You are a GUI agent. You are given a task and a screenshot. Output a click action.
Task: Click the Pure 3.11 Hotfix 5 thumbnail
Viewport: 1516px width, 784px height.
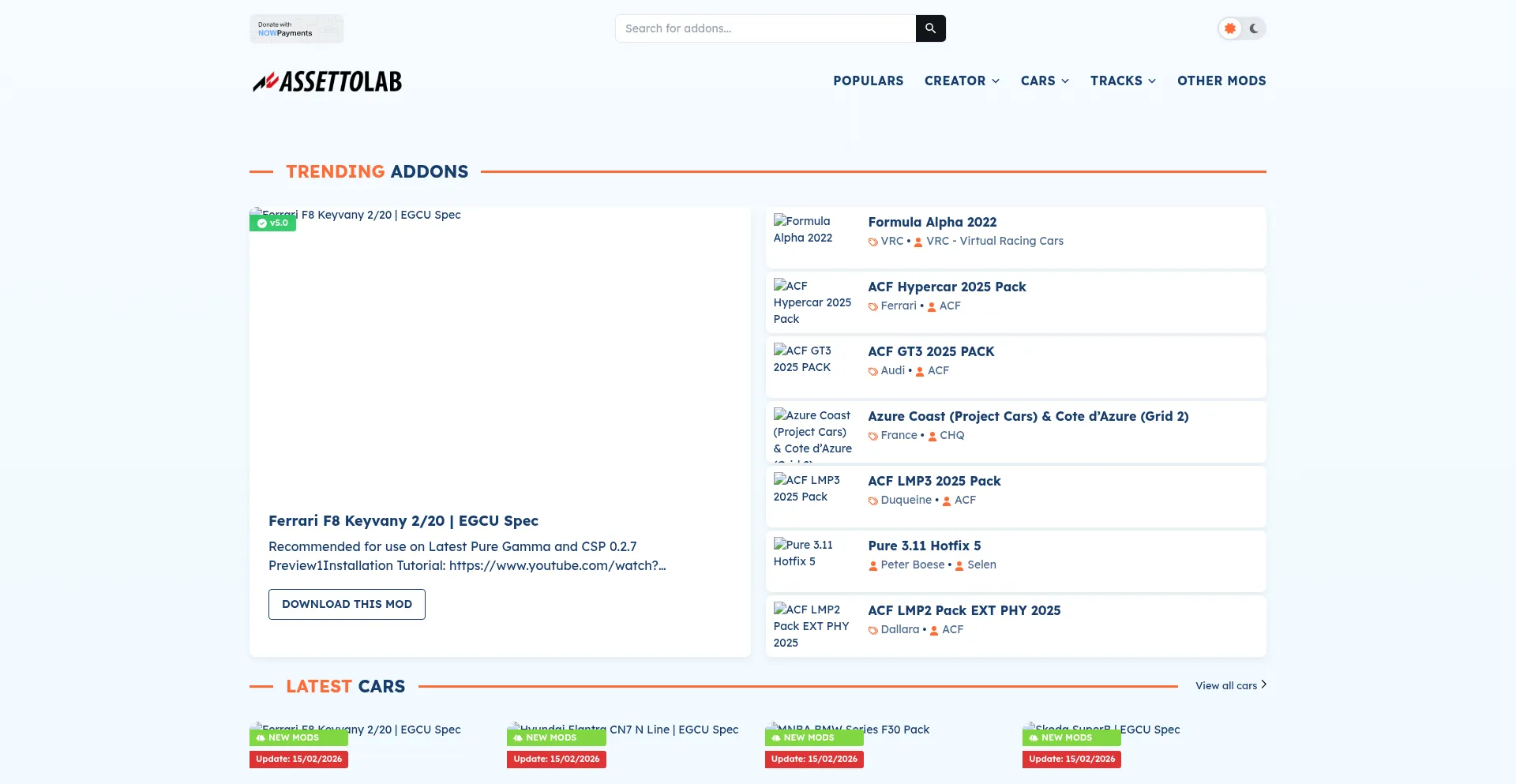pyautogui.click(x=812, y=561)
